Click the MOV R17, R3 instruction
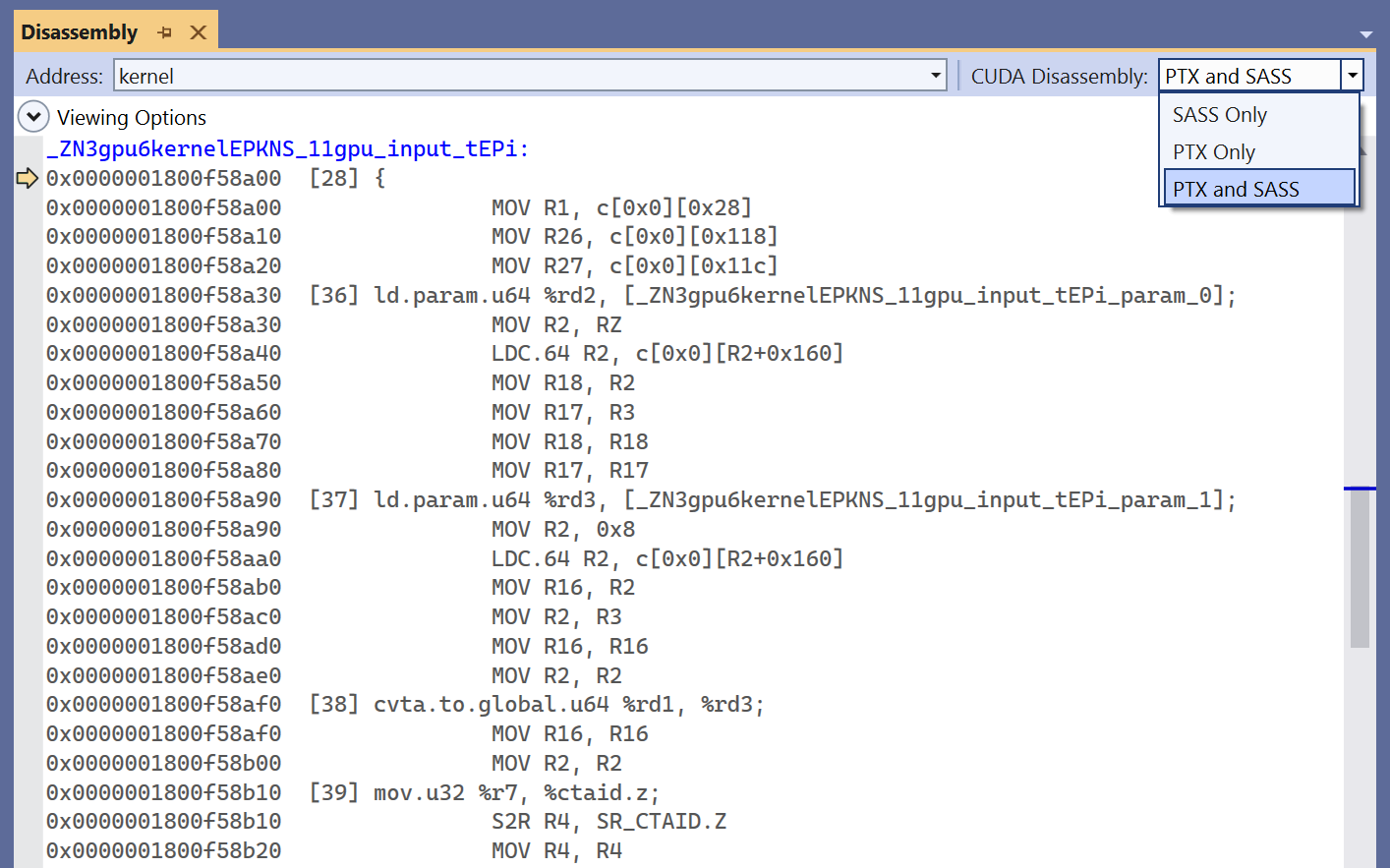1390x868 pixels. coord(563,412)
